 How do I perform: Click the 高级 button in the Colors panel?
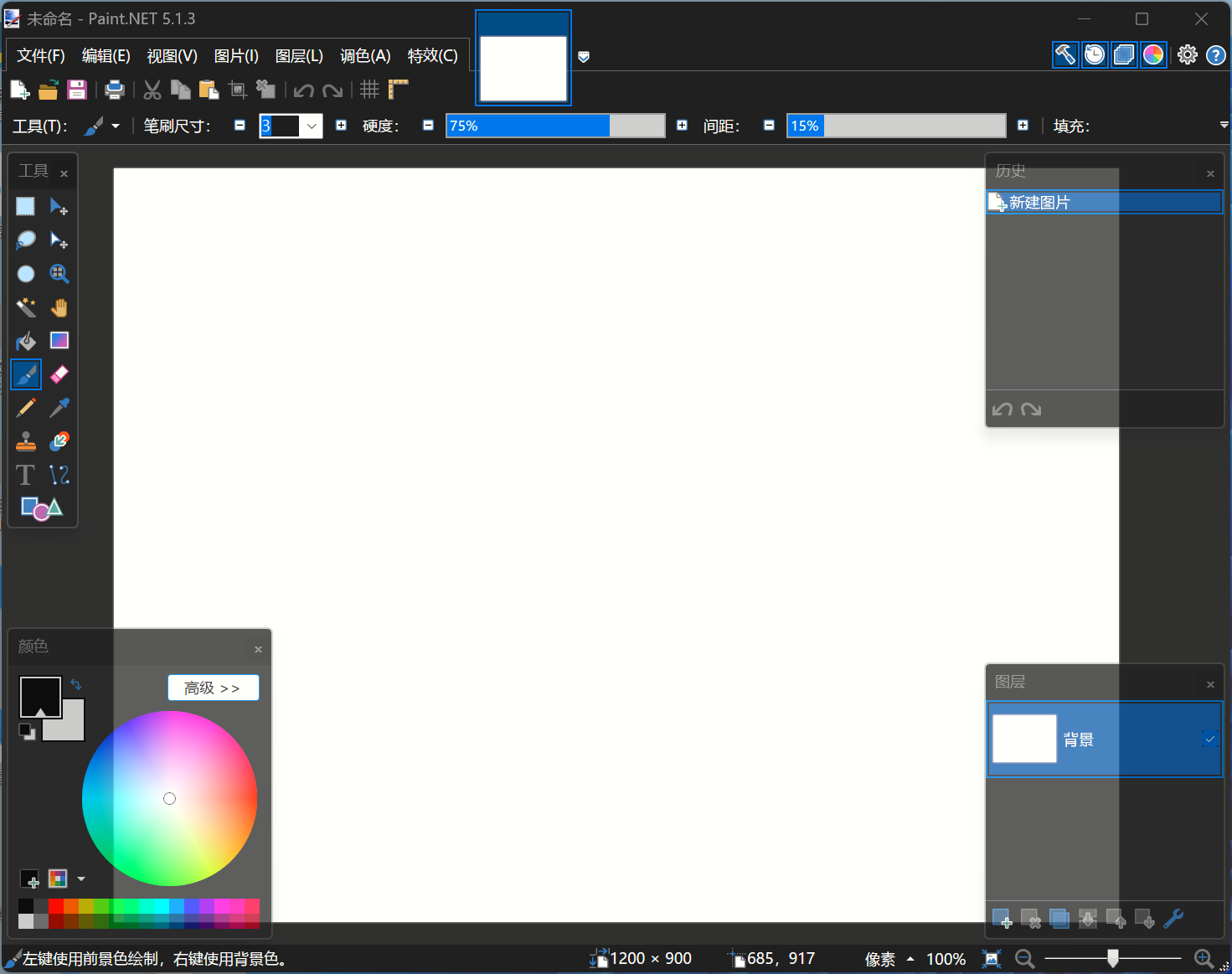click(x=213, y=687)
